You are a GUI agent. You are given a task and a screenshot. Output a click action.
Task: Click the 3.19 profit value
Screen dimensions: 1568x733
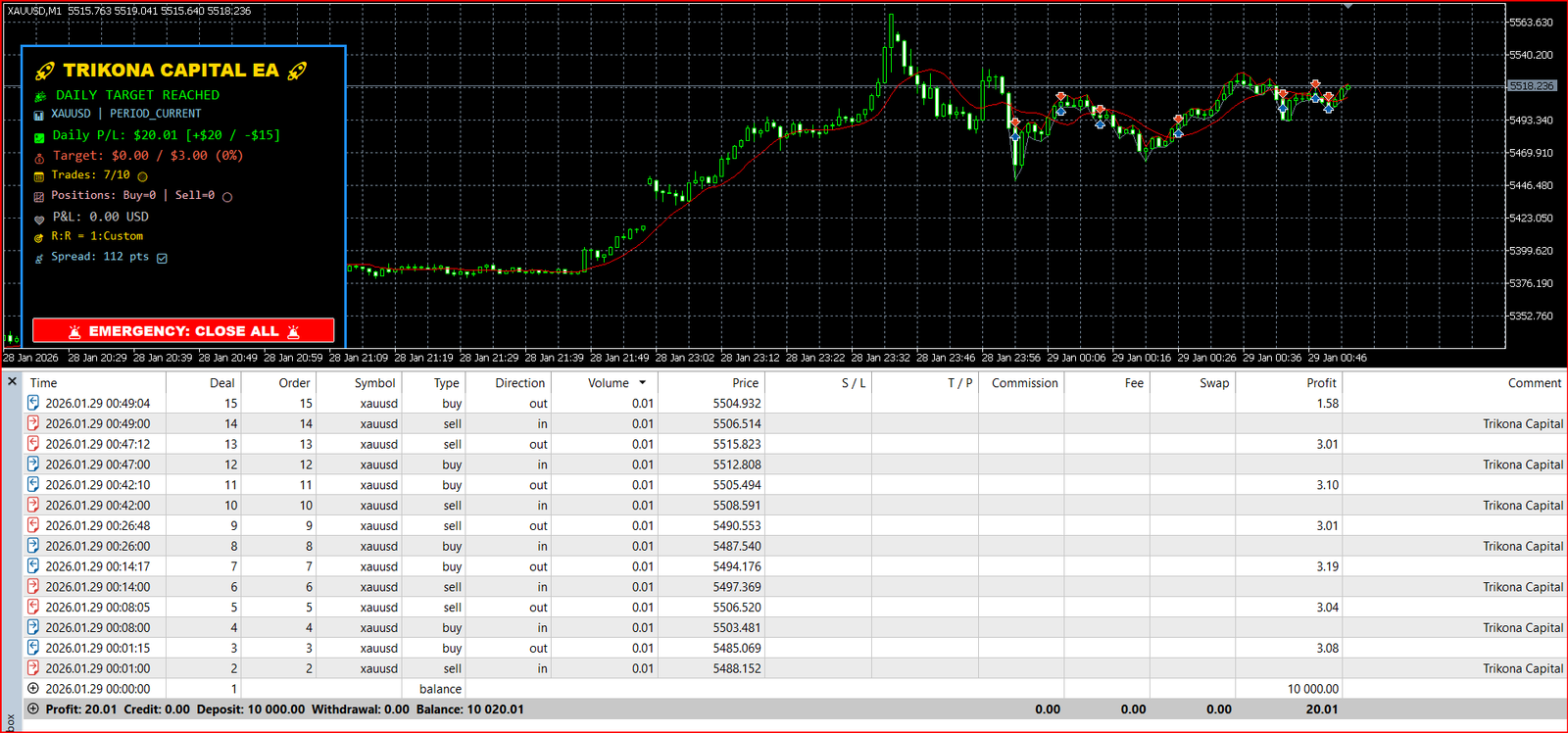click(1327, 566)
